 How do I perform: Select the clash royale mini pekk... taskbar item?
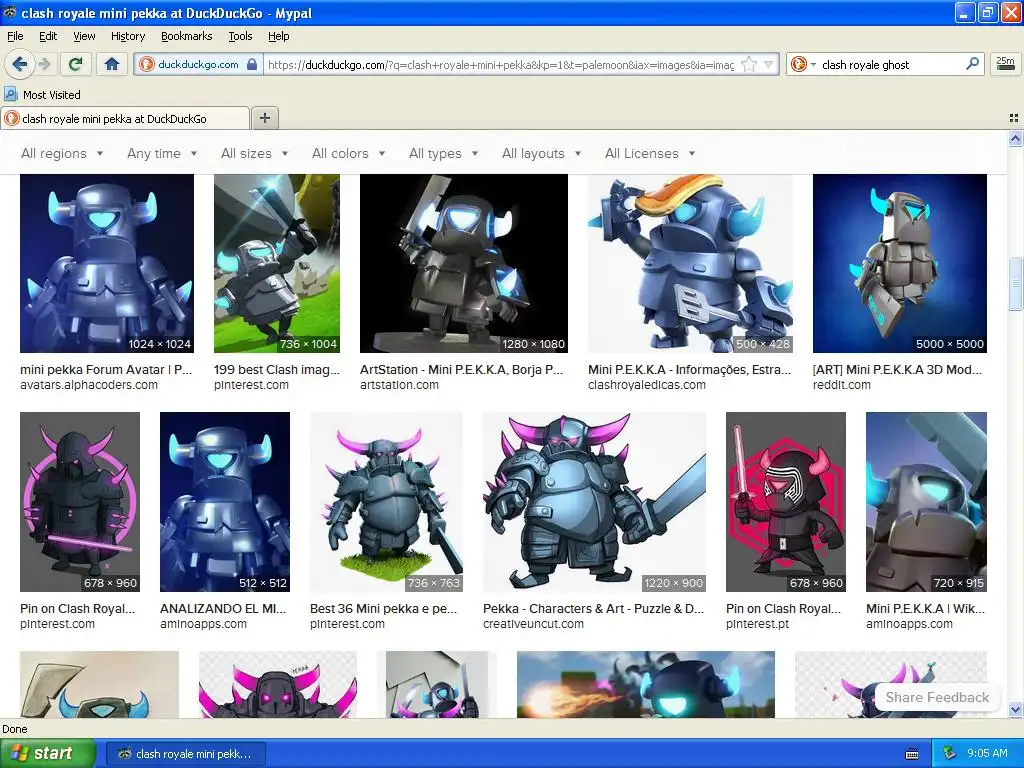(185, 754)
